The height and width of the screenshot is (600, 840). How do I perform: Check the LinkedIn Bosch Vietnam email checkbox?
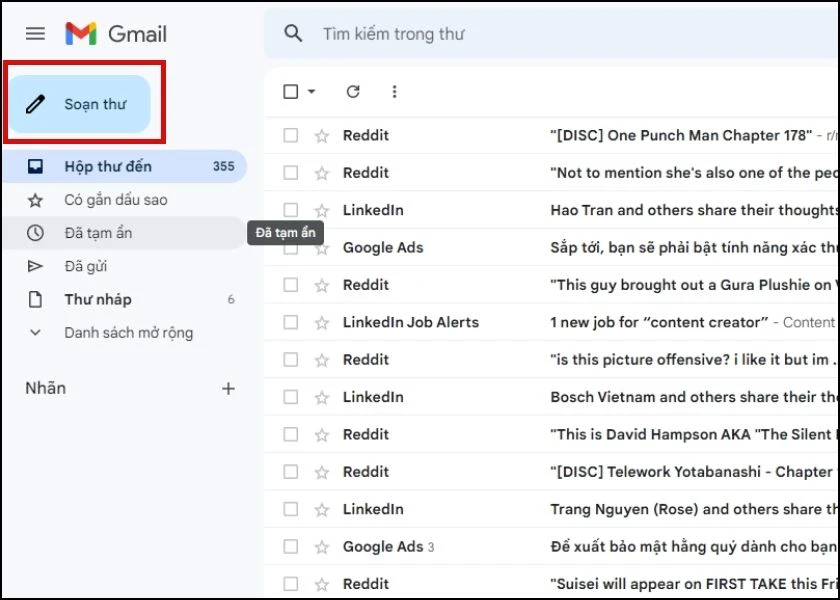point(290,397)
